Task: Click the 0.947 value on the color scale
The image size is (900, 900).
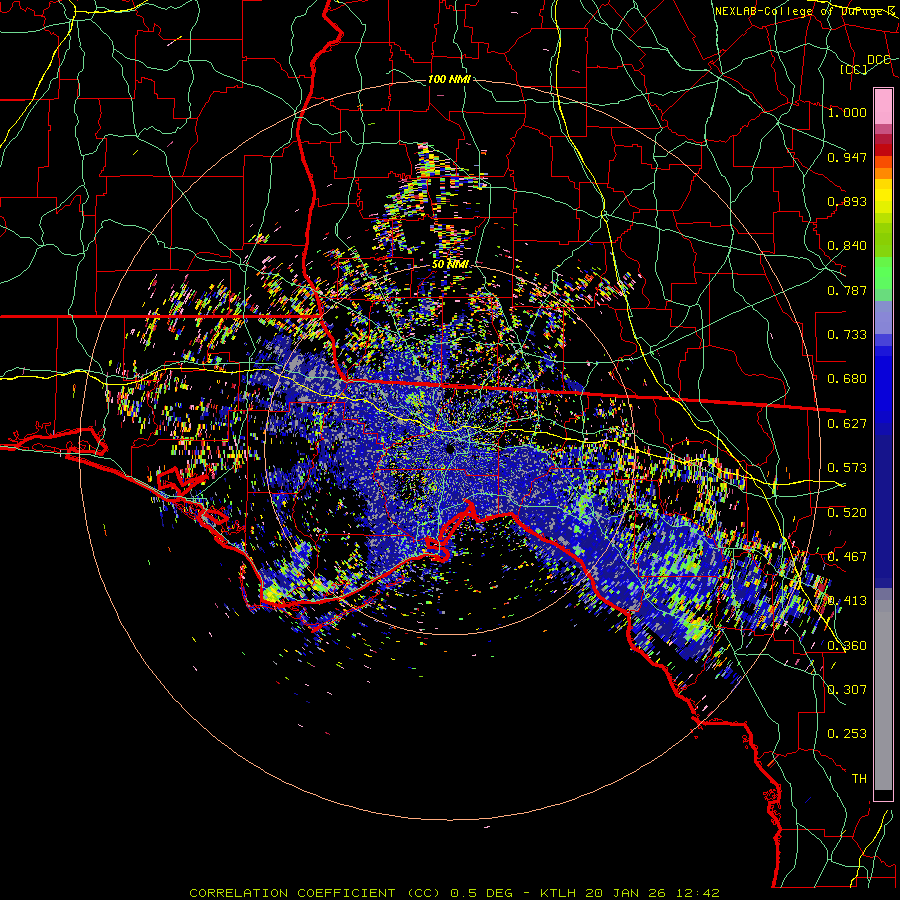Action: [847, 157]
